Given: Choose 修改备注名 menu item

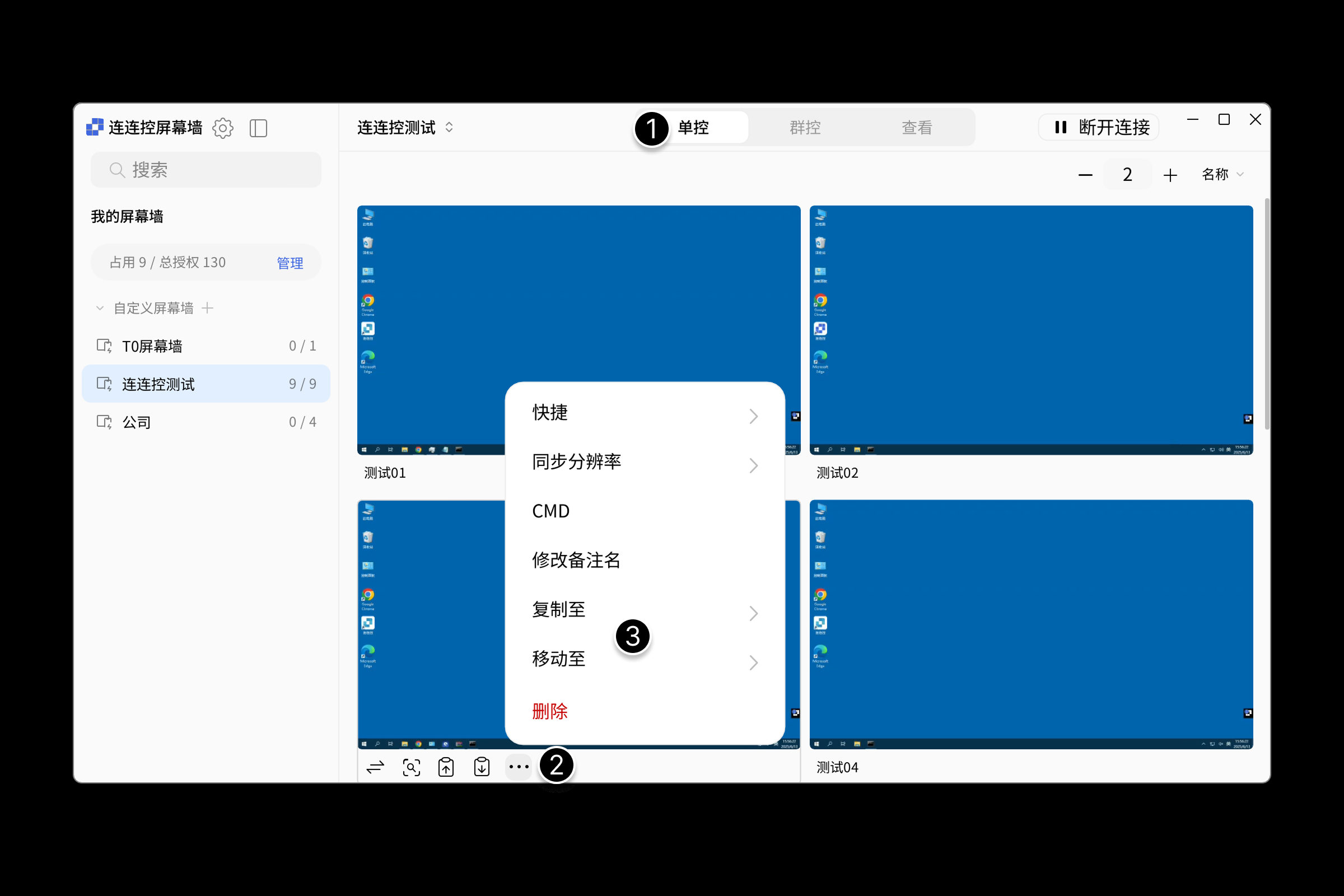Looking at the screenshot, I should click(x=645, y=560).
